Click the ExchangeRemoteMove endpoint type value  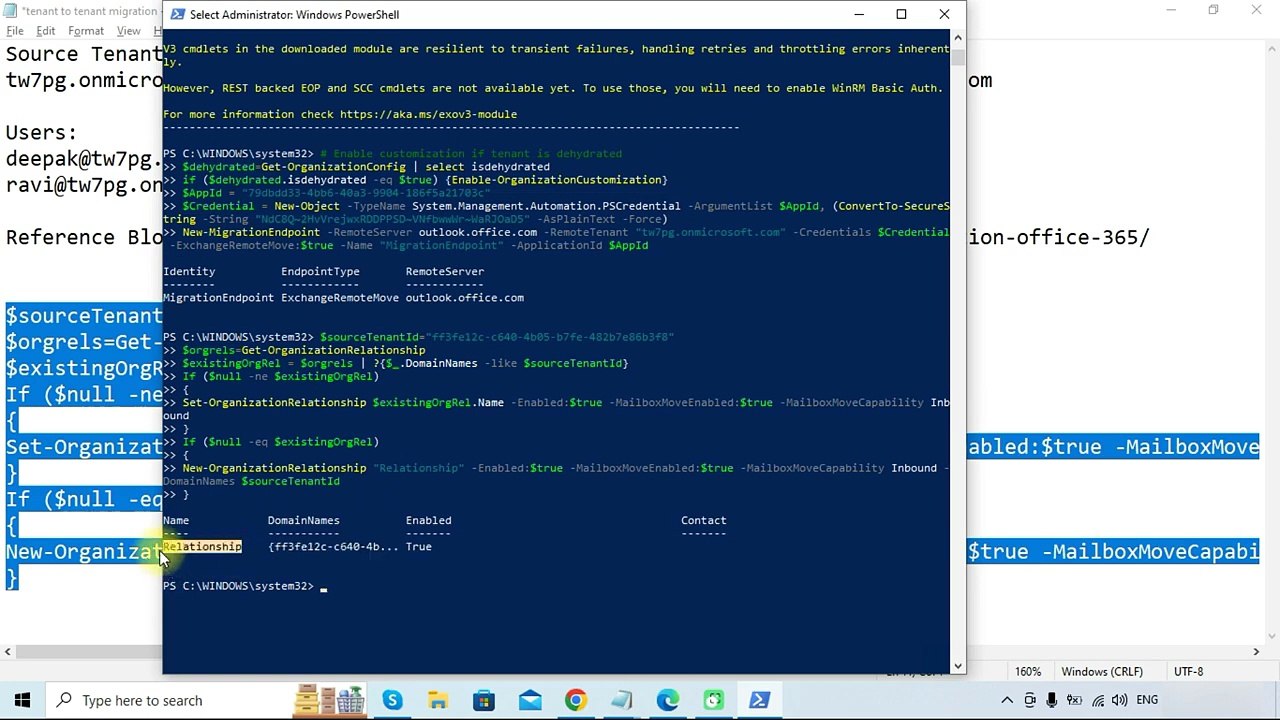(340, 298)
